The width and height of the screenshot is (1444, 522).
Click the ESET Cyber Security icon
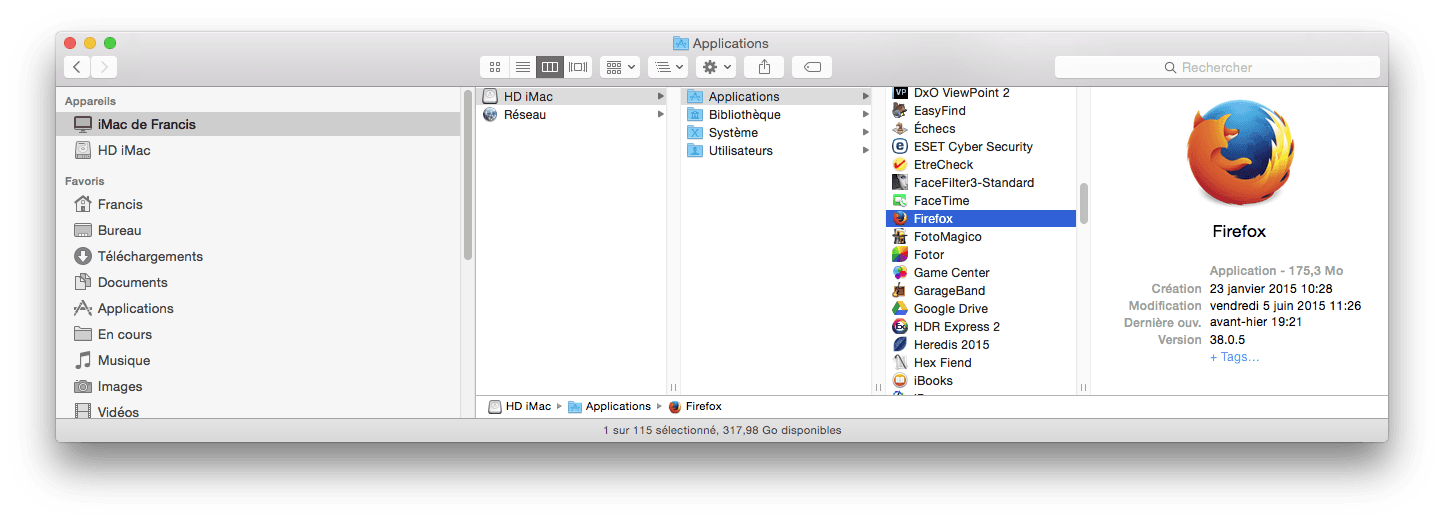pyautogui.click(x=900, y=146)
